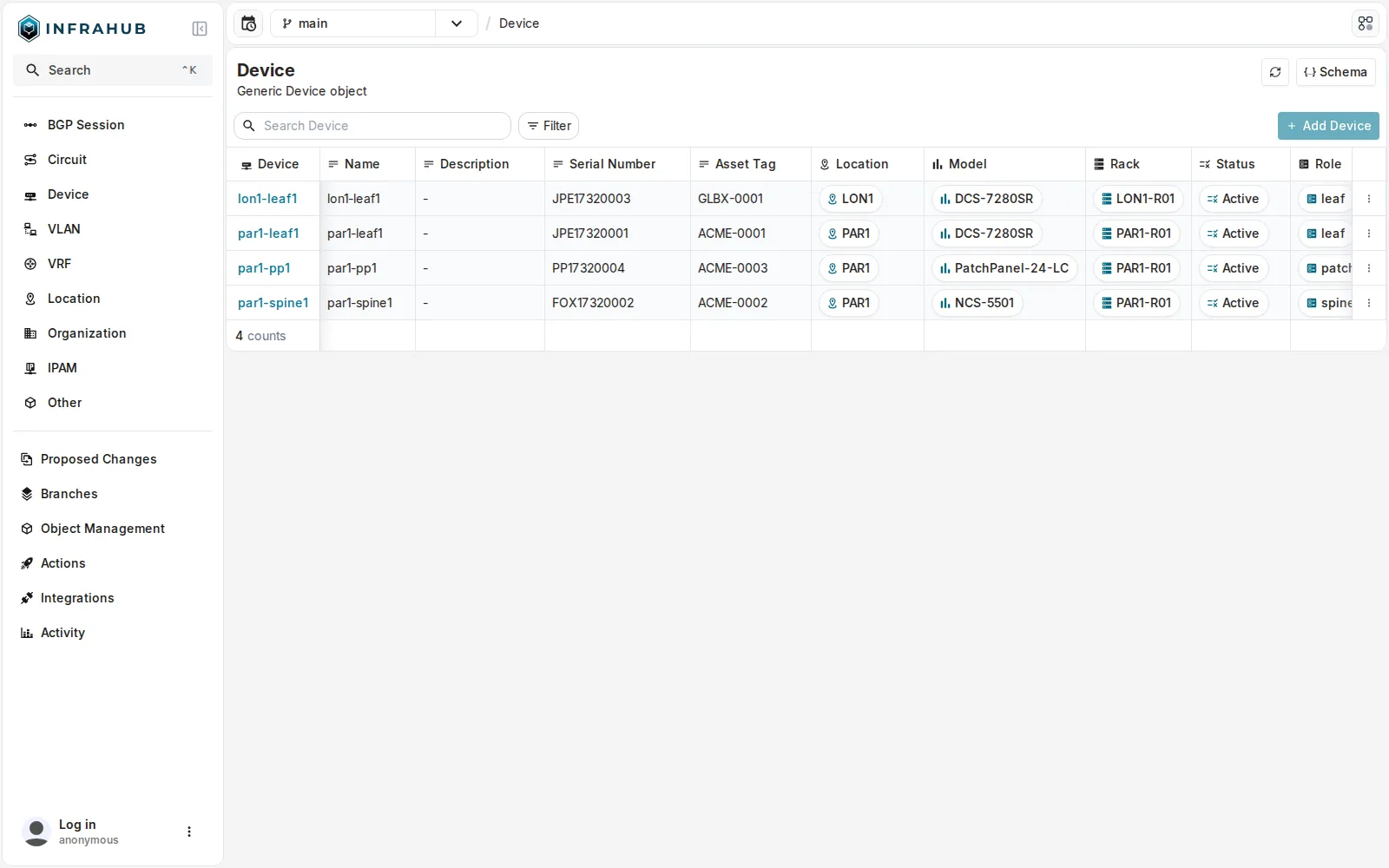Open par1-leaf1 device link
The image size is (1389, 868).
point(268,233)
